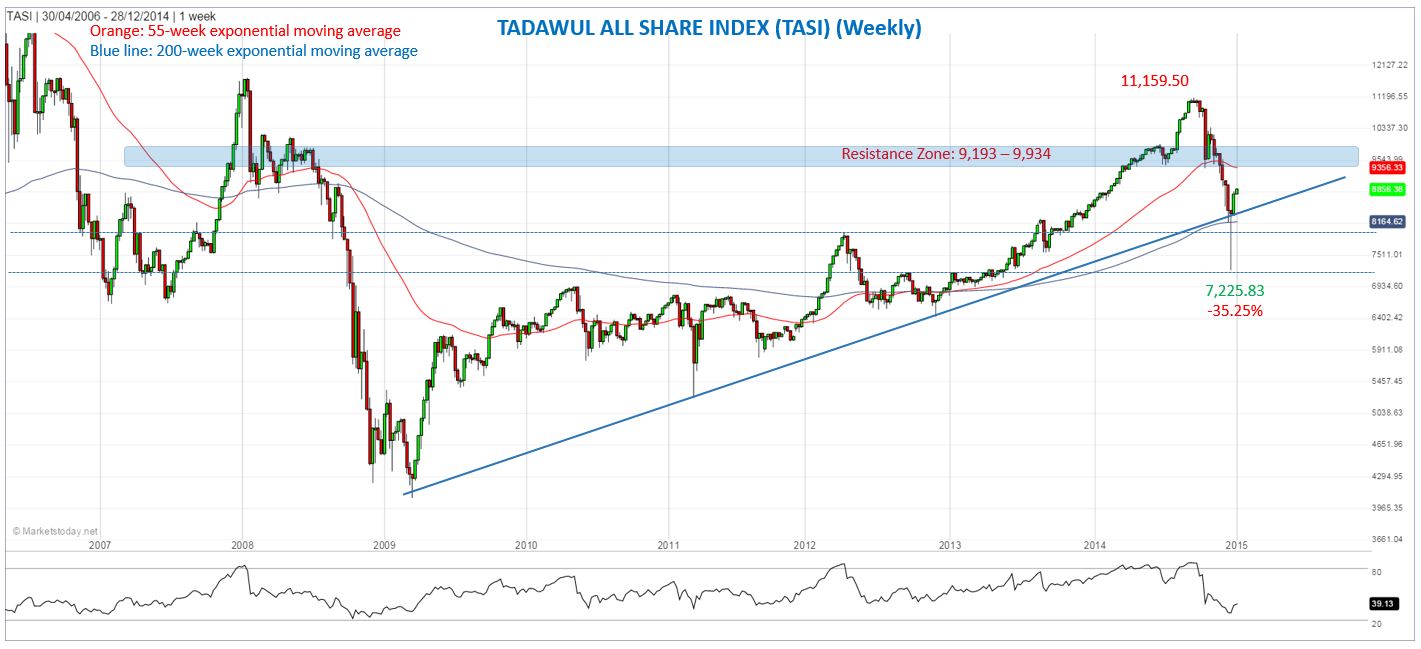The height and width of the screenshot is (649, 1421).
Task: Click the "2008" year label on the time axis
Action: pos(241,546)
